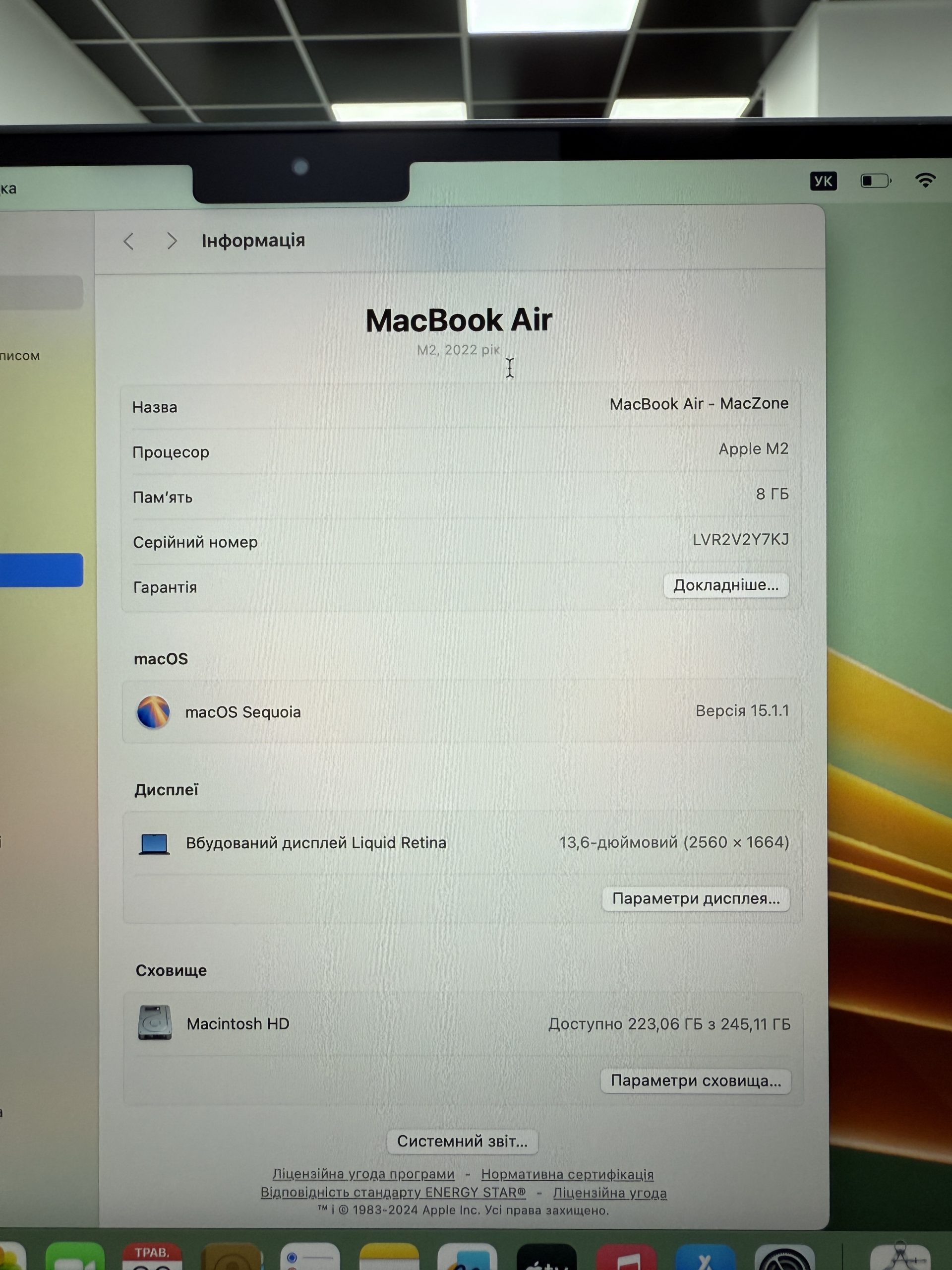Open the yellow Notes app in Dock
The image size is (952, 1270).
(389, 1256)
